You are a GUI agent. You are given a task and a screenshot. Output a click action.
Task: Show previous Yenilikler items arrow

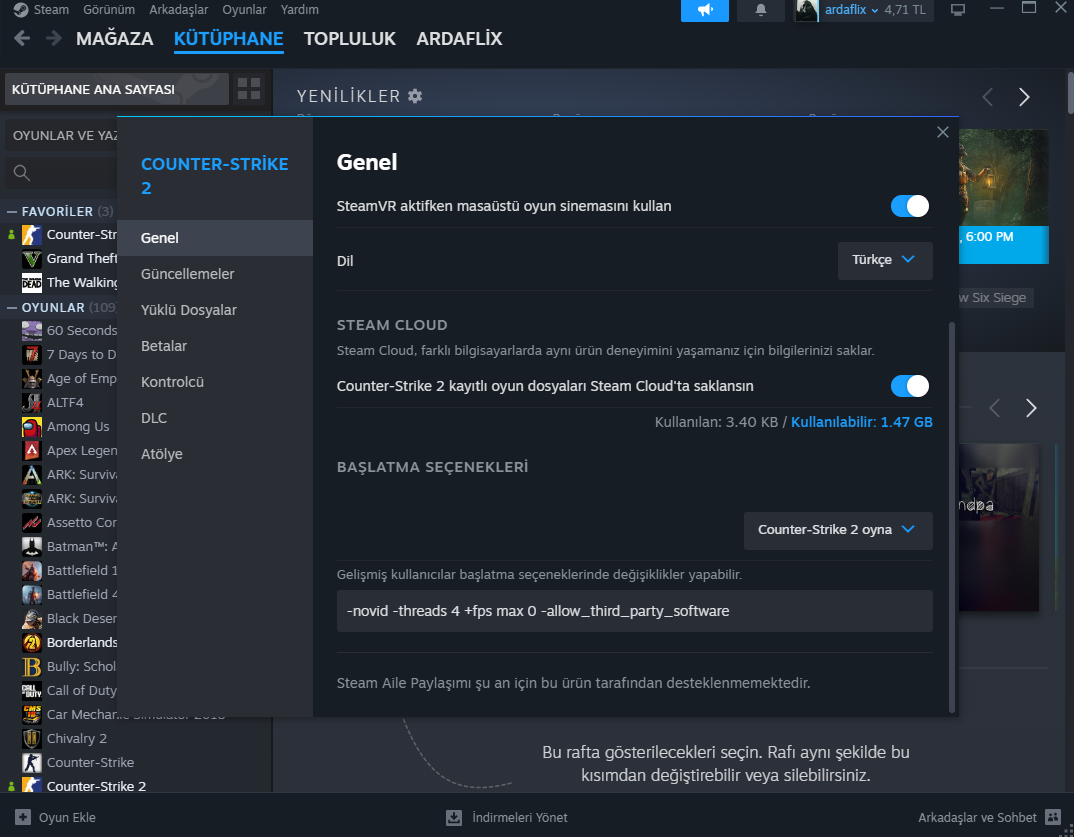(988, 97)
